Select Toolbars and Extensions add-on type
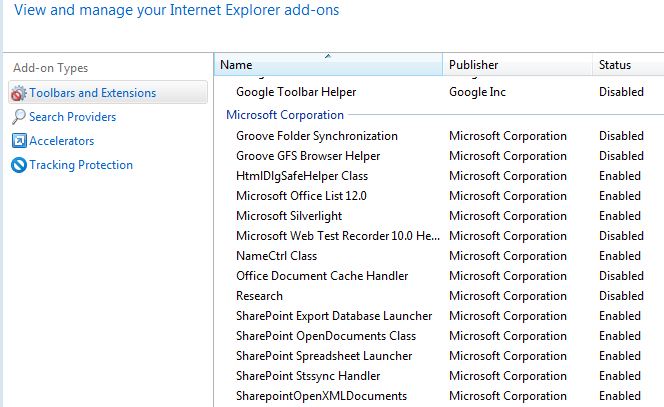 [x=108, y=92]
